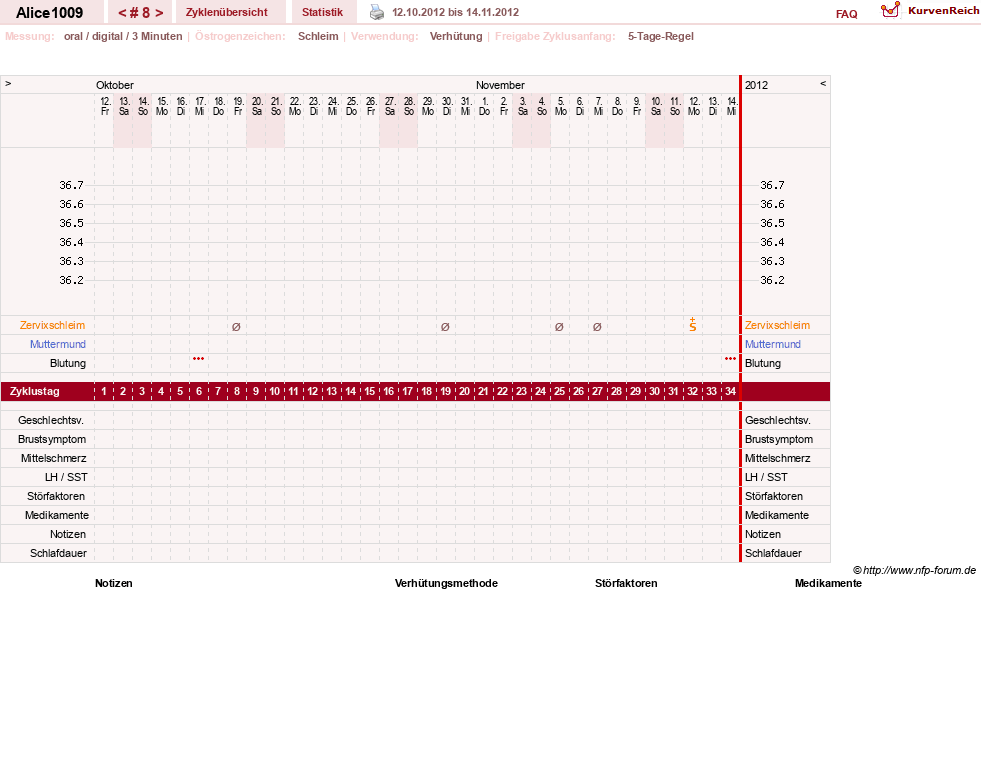
Task: Click date header '14. Mi' in November
Action: tap(731, 106)
